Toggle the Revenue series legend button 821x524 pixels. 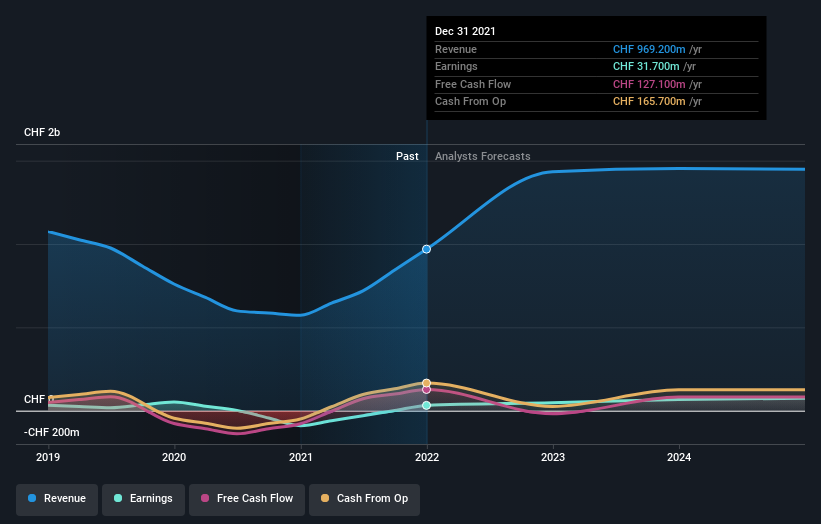[57, 499]
